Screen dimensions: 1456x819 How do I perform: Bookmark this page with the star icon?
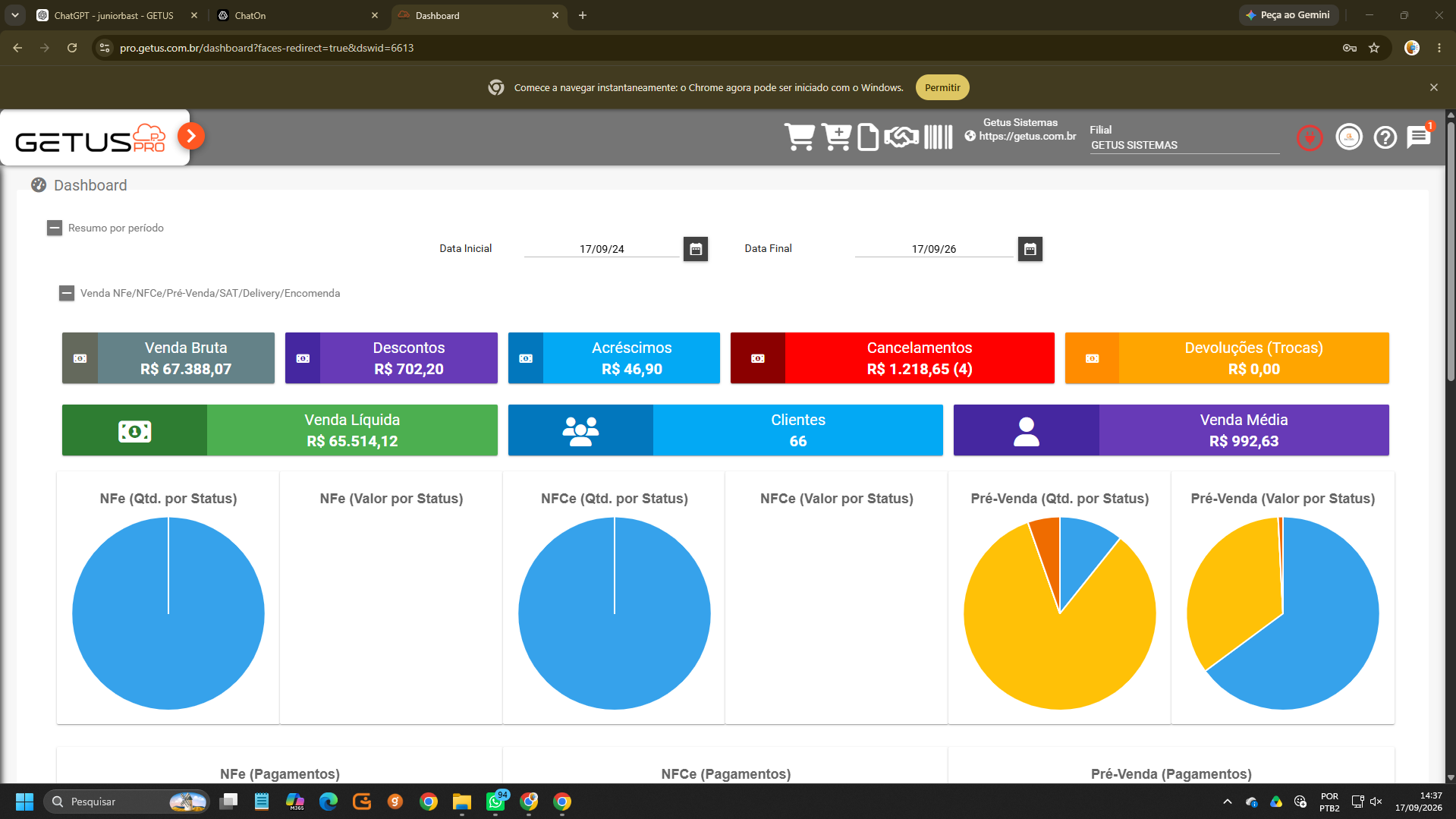pyautogui.click(x=1374, y=48)
